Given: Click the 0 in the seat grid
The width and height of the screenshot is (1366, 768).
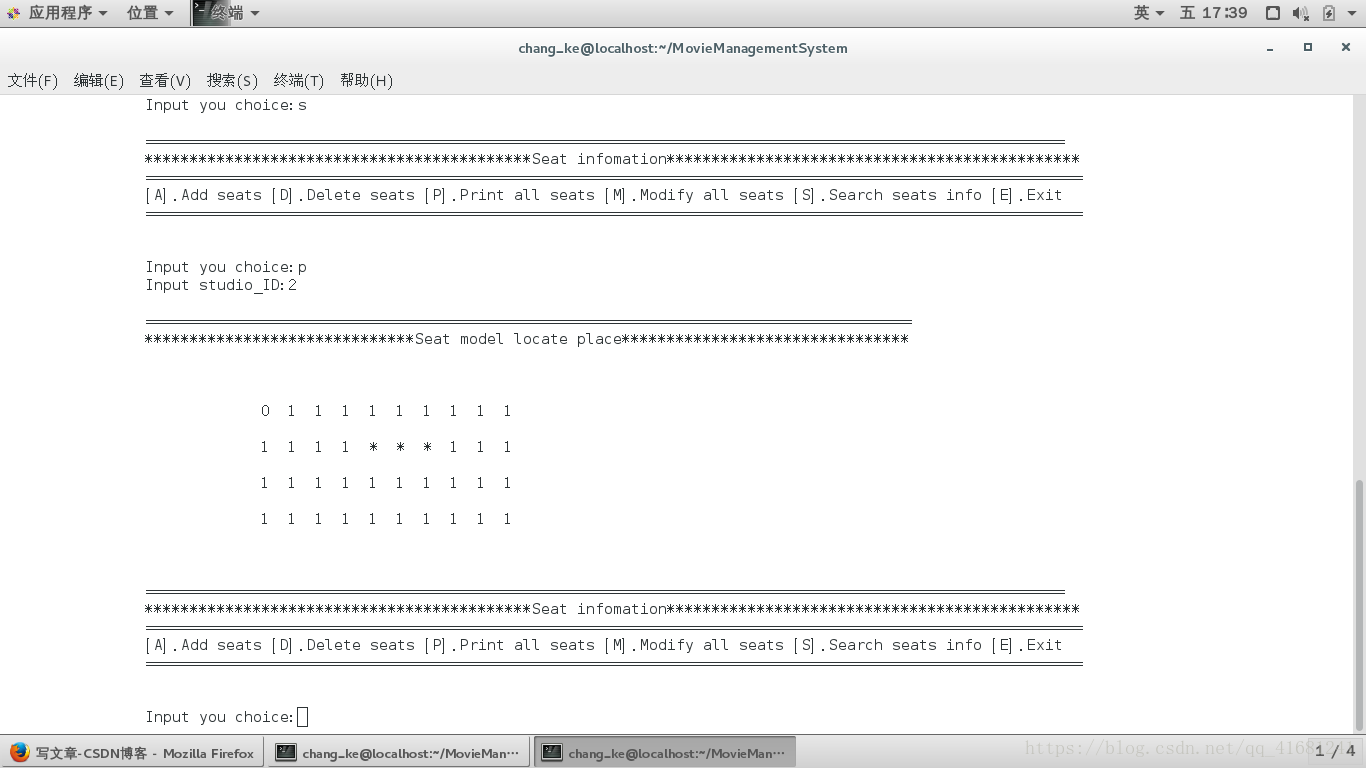Looking at the screenshot, I should (265, 411).
